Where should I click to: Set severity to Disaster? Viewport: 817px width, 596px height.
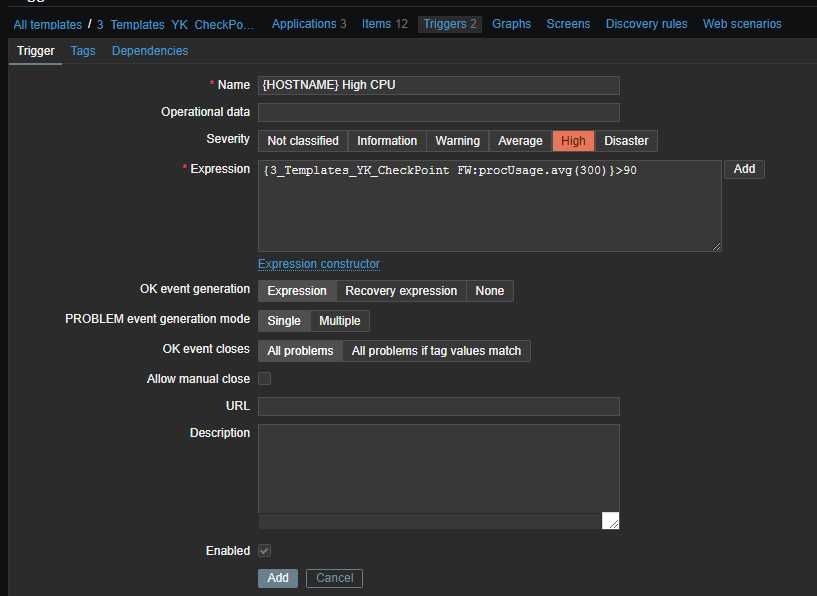point(626,141)
